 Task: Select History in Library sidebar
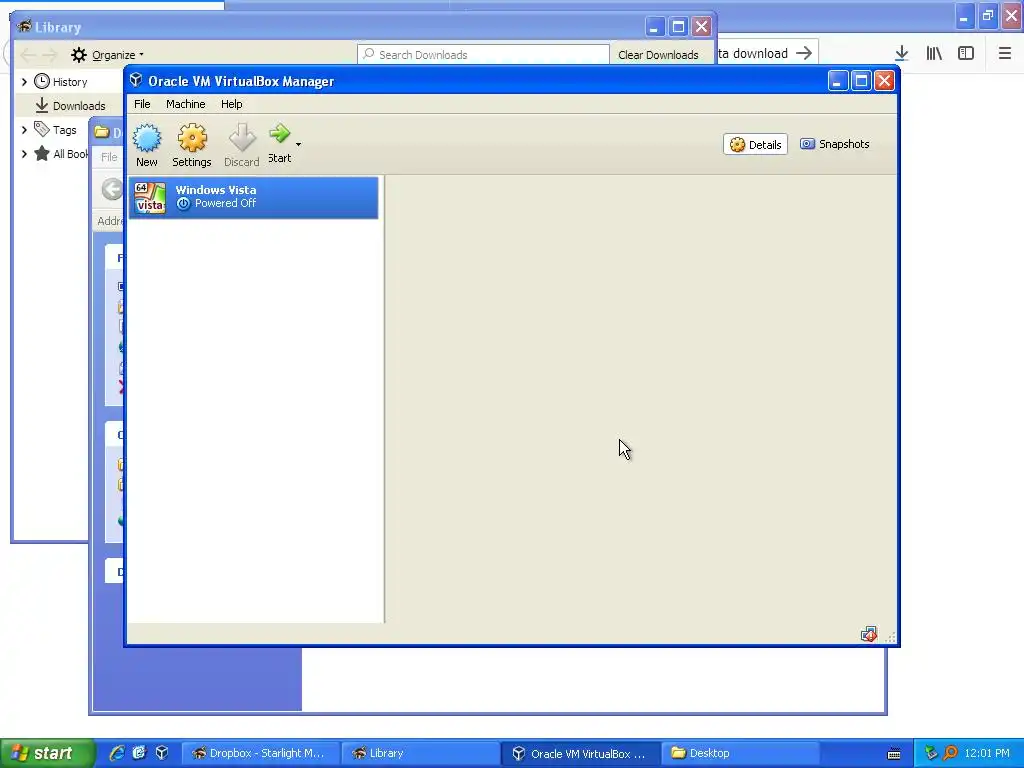61,82
